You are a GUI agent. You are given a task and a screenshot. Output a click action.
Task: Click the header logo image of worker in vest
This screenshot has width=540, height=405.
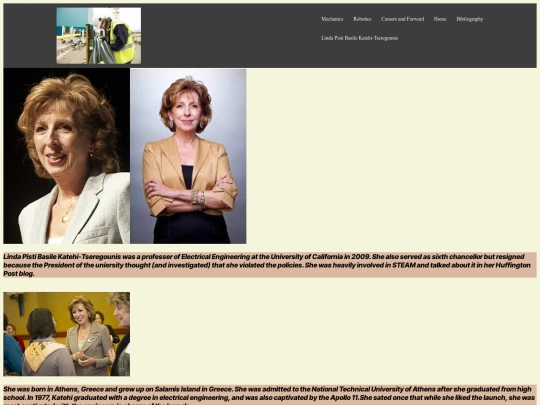pos(98,36)
